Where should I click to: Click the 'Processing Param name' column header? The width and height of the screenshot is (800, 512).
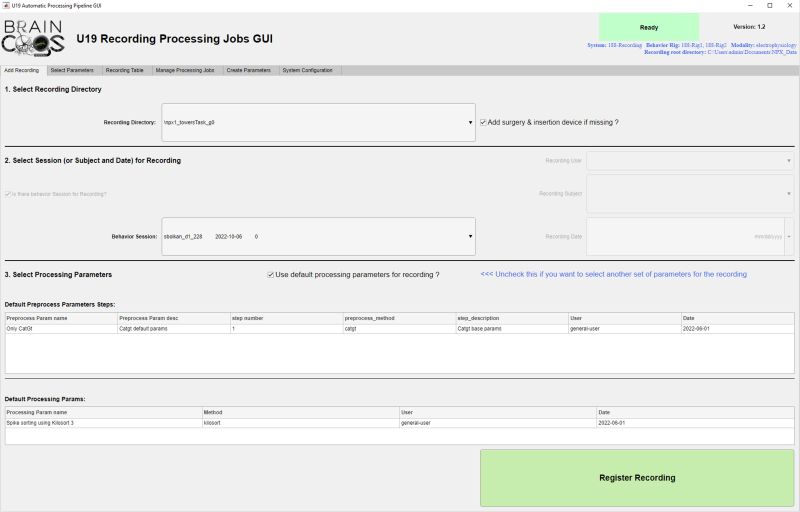104,413
